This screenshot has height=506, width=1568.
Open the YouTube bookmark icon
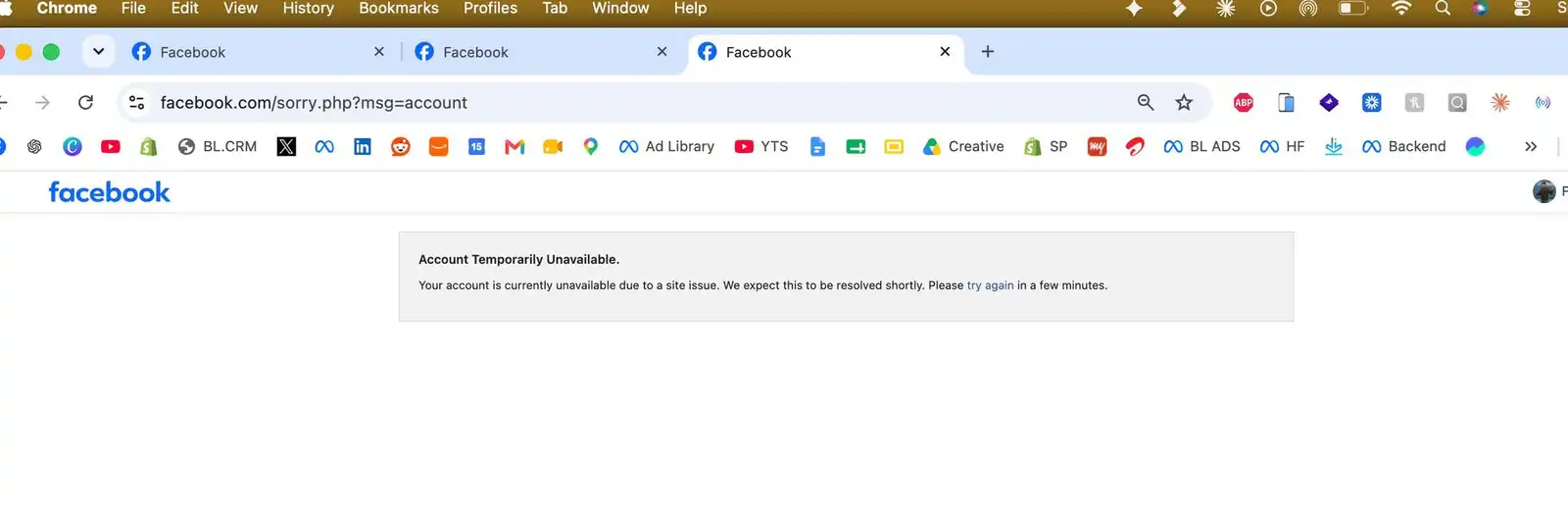[111, 146]
